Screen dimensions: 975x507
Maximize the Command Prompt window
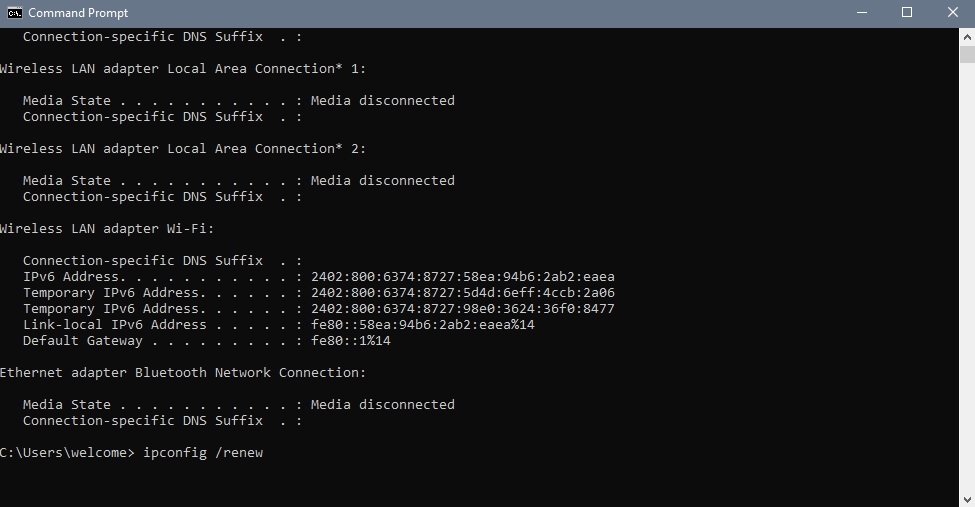click(907, 13)
